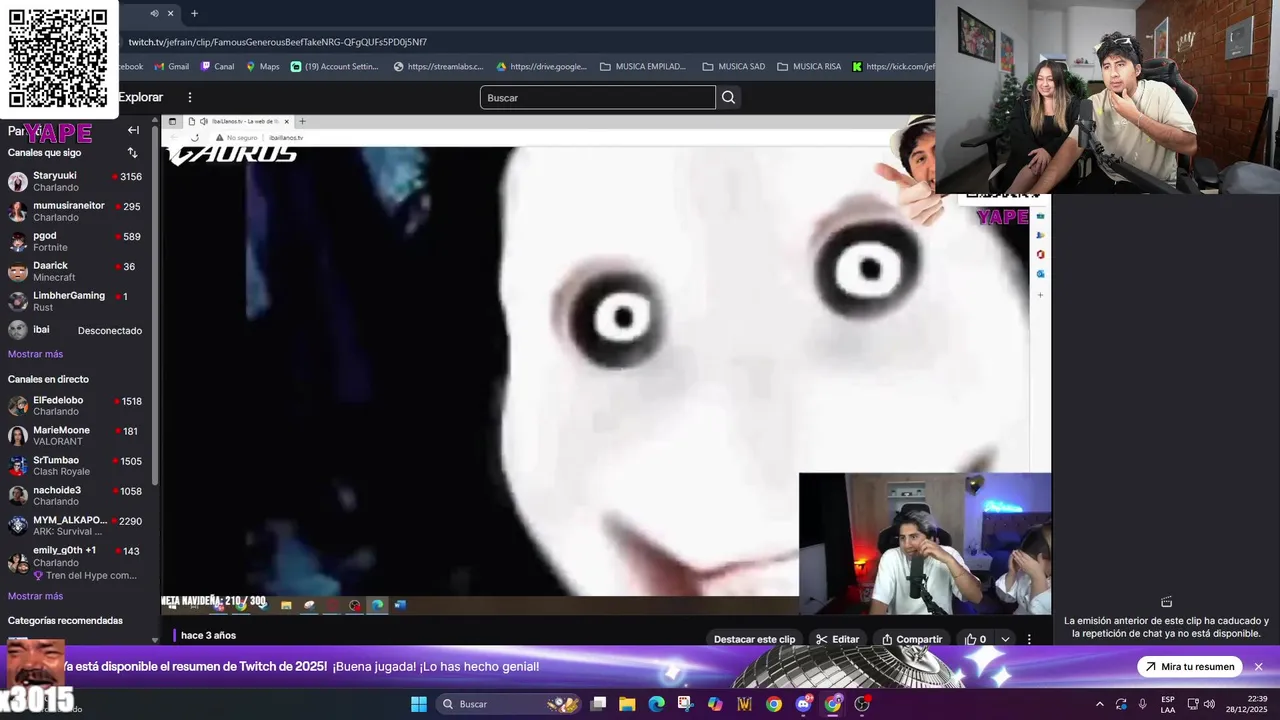Open the emily_g0th +1 channel
Viewport: 1280px width, 720px height.
(76, 562)
